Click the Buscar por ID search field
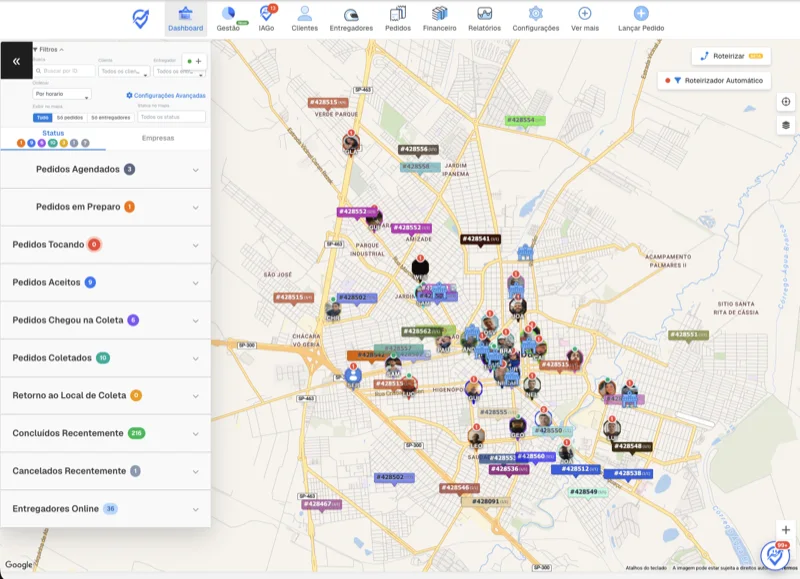 64,71
